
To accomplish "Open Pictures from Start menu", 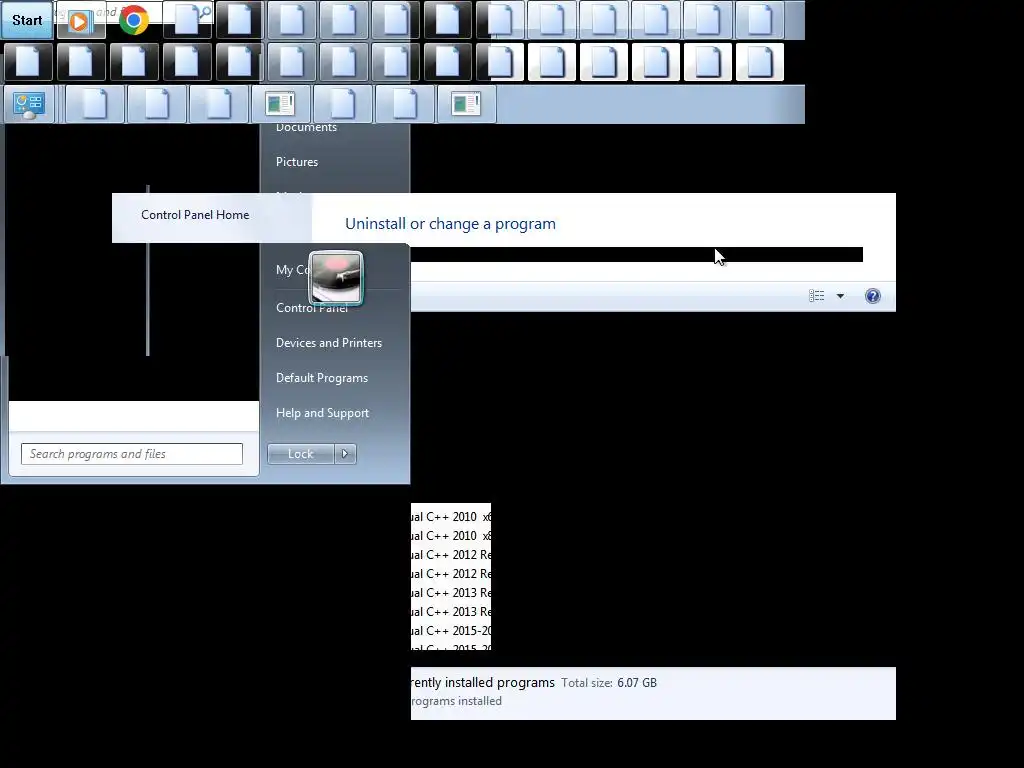I will [x=296, y=162].
